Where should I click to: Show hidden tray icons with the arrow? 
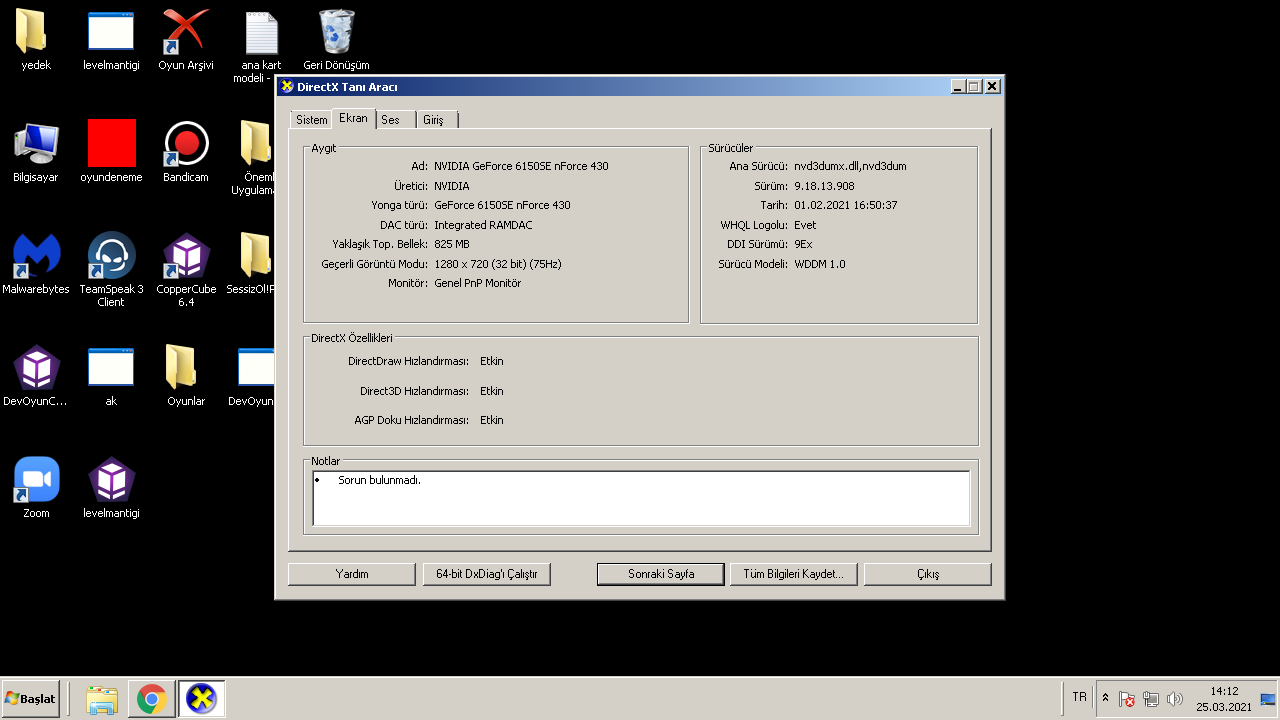coord(1105,698)
